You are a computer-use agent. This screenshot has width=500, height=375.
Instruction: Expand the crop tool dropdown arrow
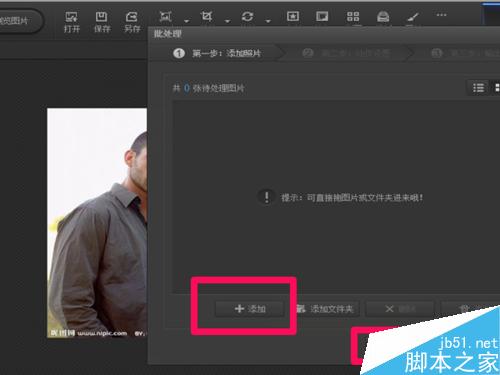click(x=227, y=21)
